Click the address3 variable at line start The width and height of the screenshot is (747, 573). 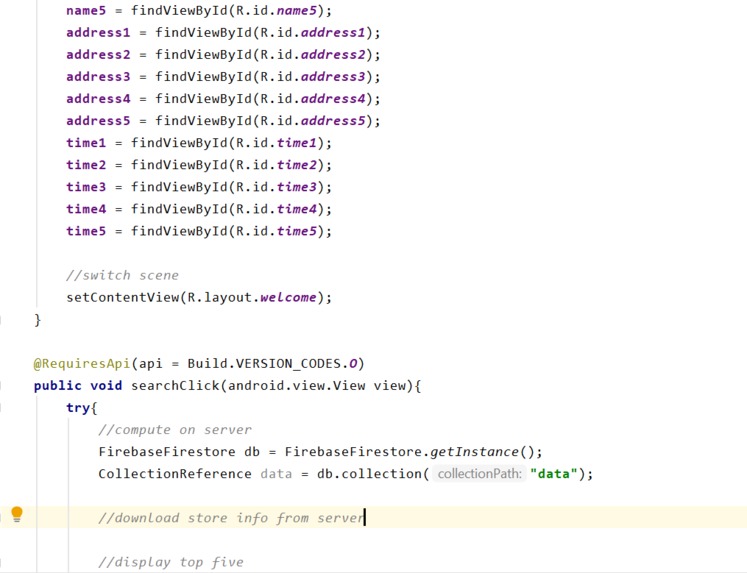click(98, 77)
